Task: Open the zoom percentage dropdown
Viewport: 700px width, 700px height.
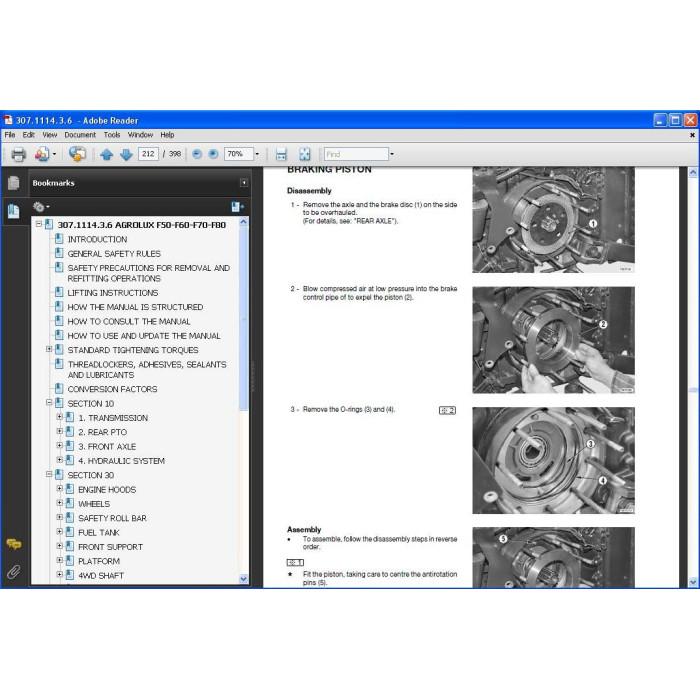Action: (x=257, y=154)
